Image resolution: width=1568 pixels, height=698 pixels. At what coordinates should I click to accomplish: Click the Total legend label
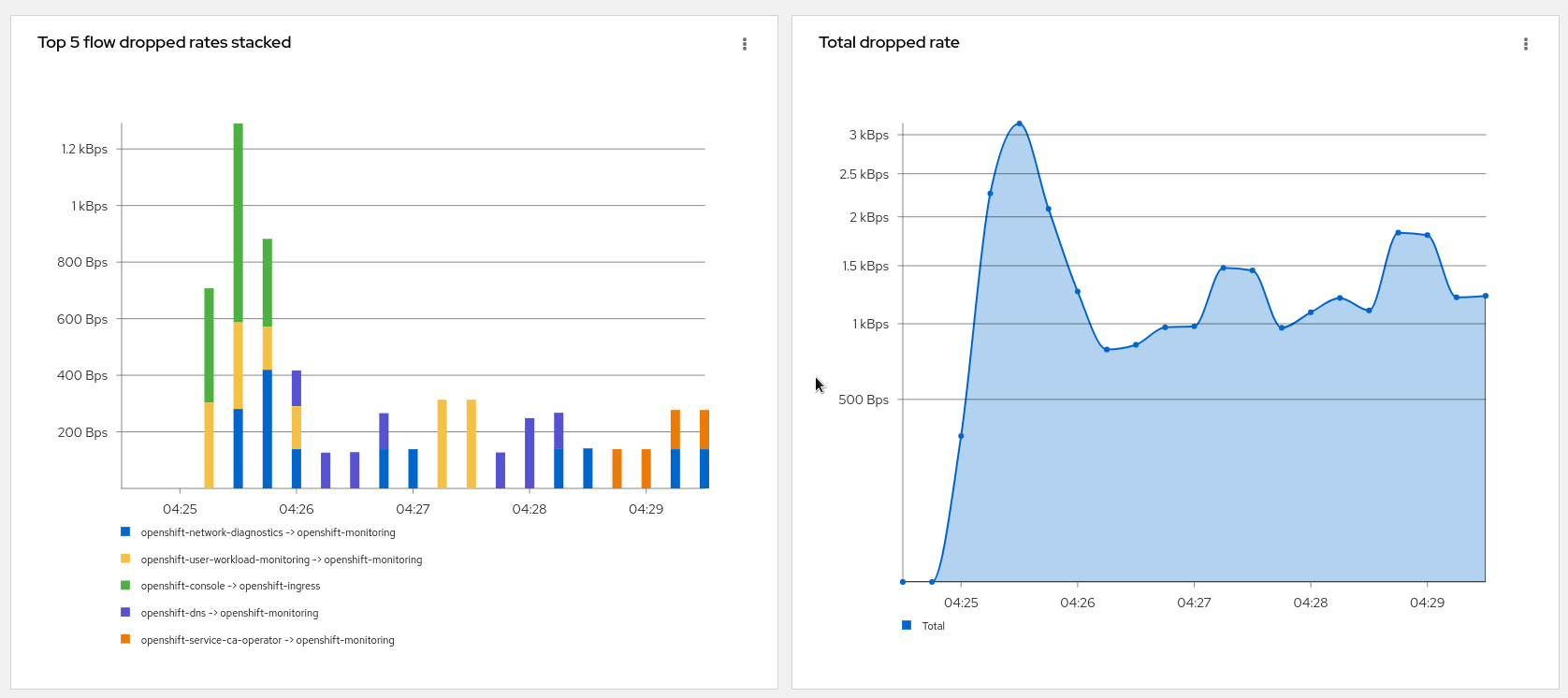933,626
